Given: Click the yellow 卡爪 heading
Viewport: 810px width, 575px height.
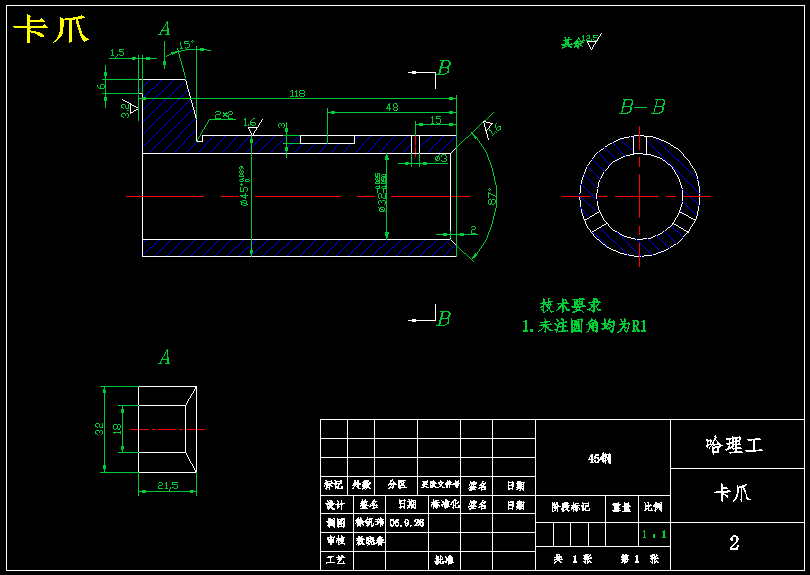Looking at the screenshot, I should tap(51, 29).
